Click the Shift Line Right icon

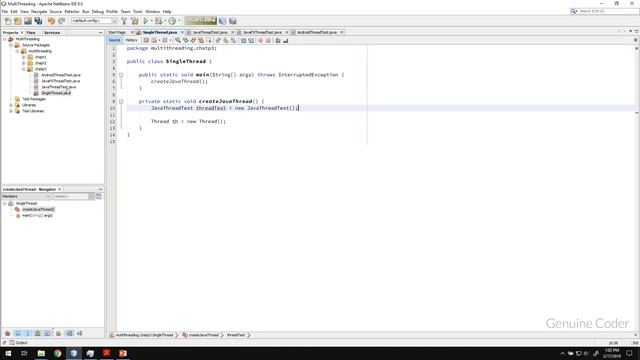click(x=251, y=40)
